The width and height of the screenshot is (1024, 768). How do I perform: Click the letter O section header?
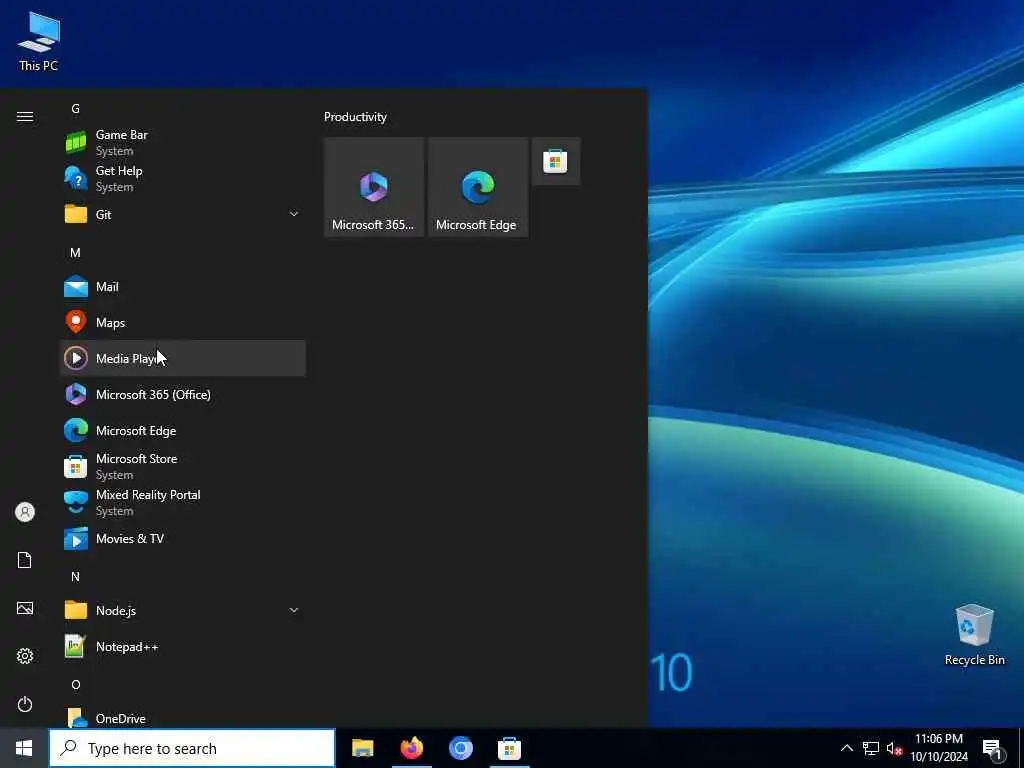coord(76,684)
